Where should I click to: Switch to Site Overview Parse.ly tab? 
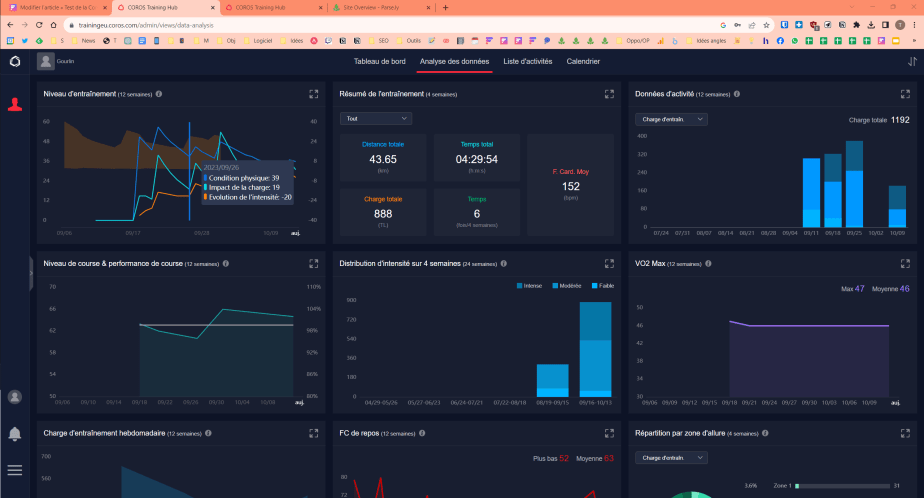pyautogui.click(x=382, y=8)
